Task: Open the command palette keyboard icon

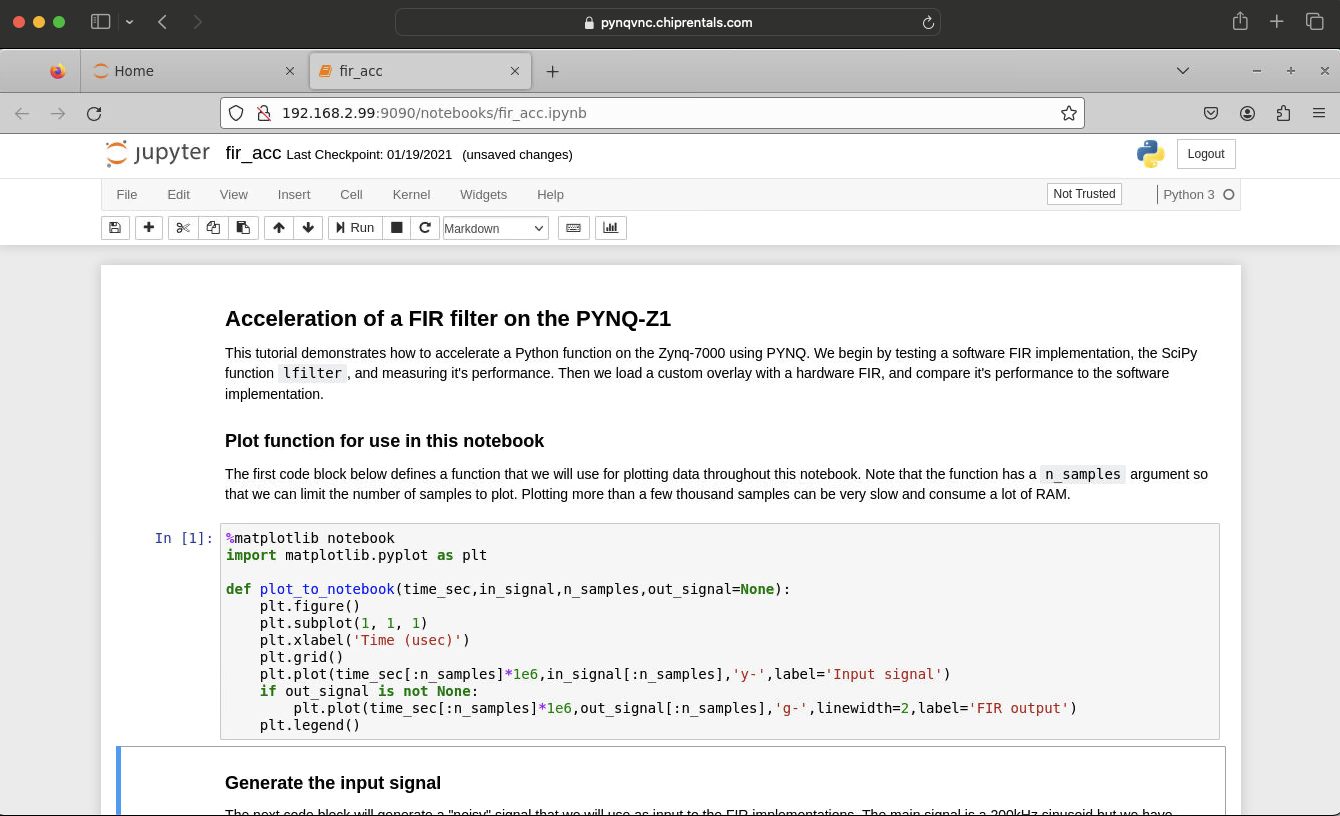Action: click(x=573, y=228)
